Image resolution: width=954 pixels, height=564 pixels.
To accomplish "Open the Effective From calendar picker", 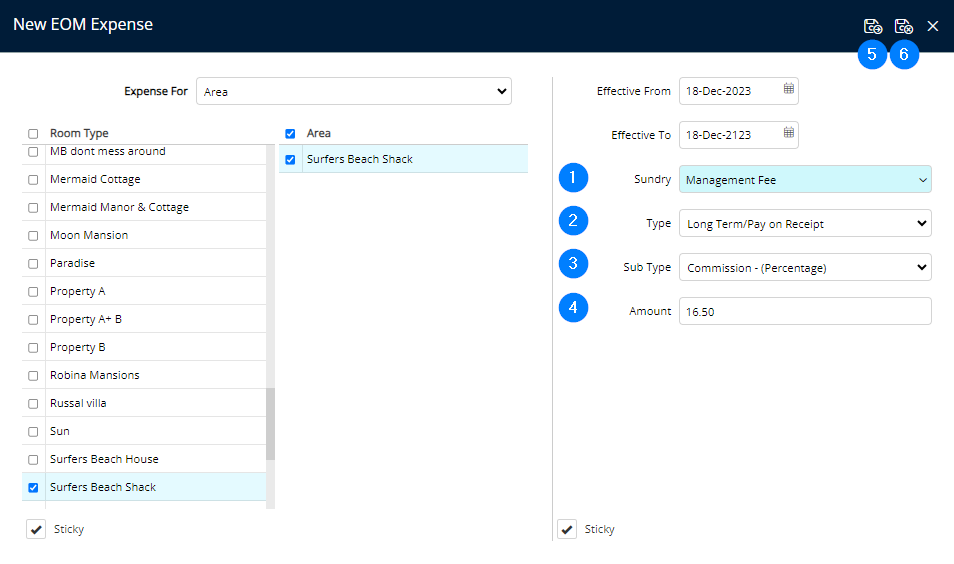I will 789,89.
